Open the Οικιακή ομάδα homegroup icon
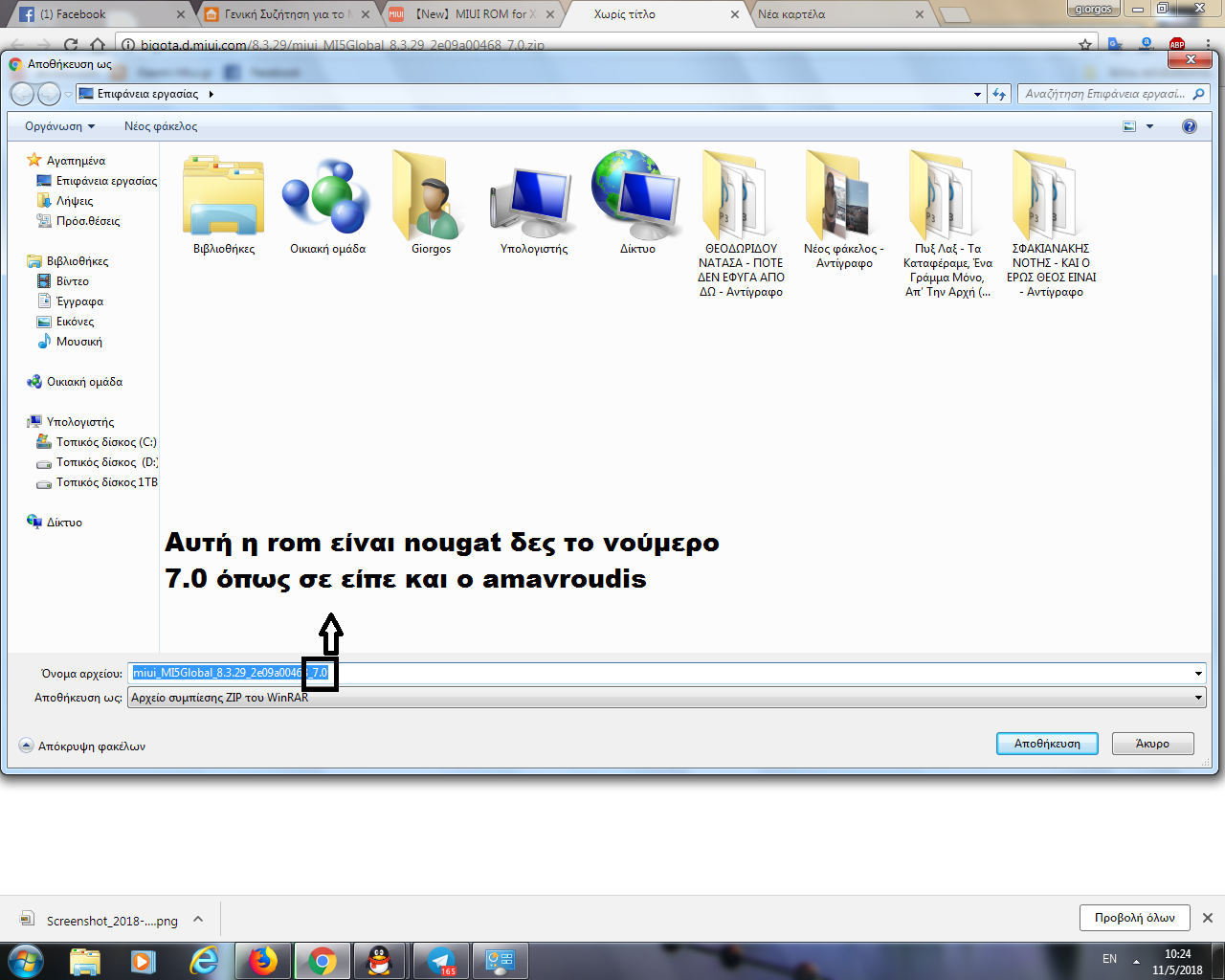Viewport: 1225px width, 980px height. pyautogui.click(x=327, y=198)
